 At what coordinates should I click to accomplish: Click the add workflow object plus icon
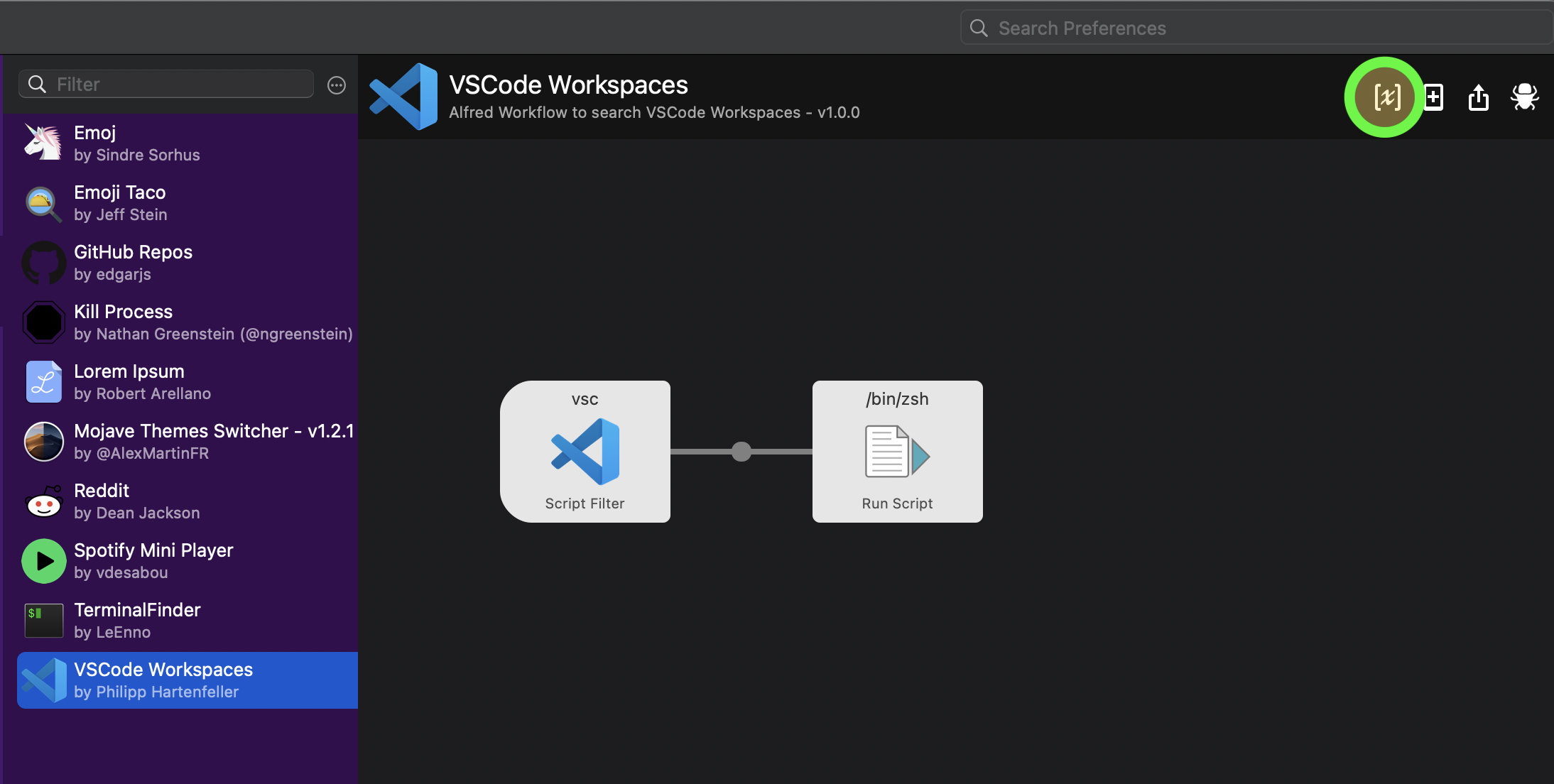pos(1434,97)
